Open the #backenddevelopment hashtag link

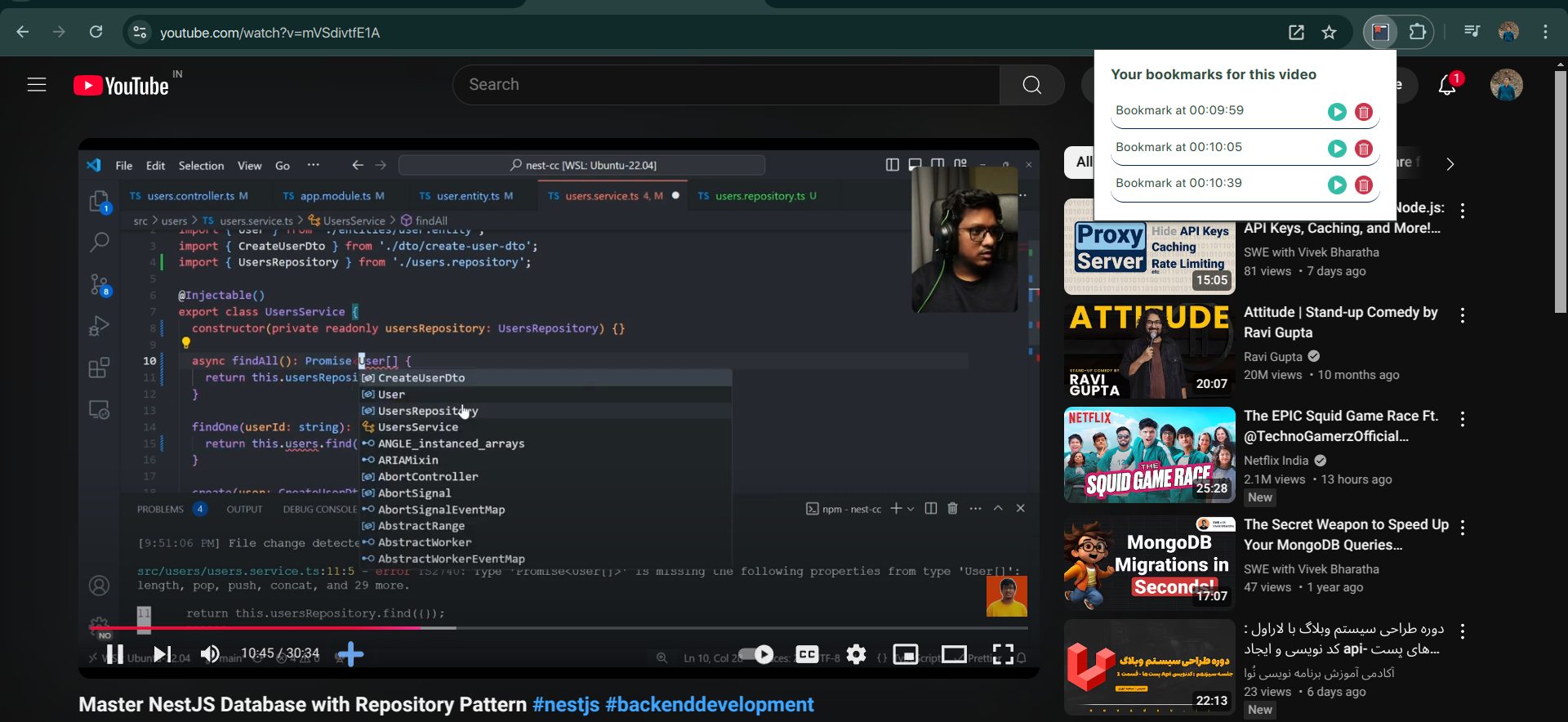click(x=709, y=705)
